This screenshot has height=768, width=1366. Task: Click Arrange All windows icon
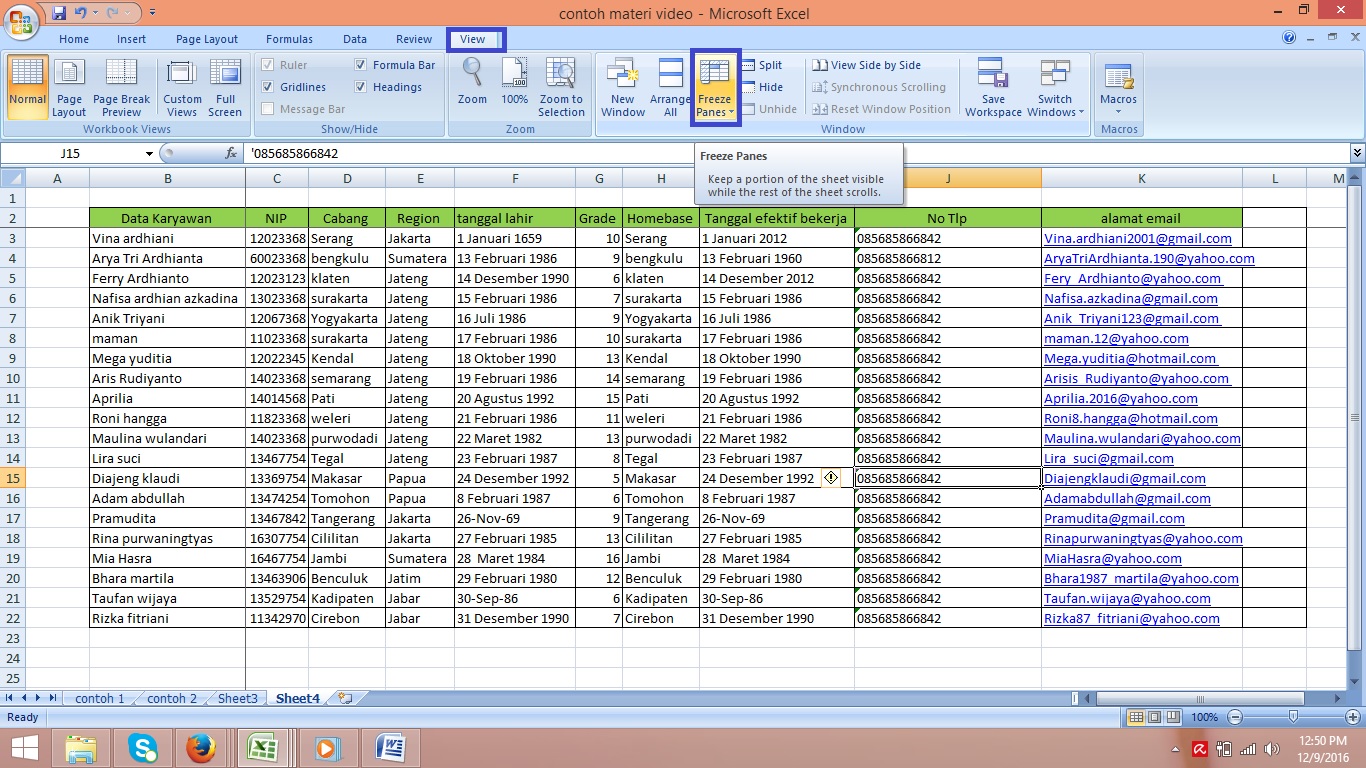[670, 88]
